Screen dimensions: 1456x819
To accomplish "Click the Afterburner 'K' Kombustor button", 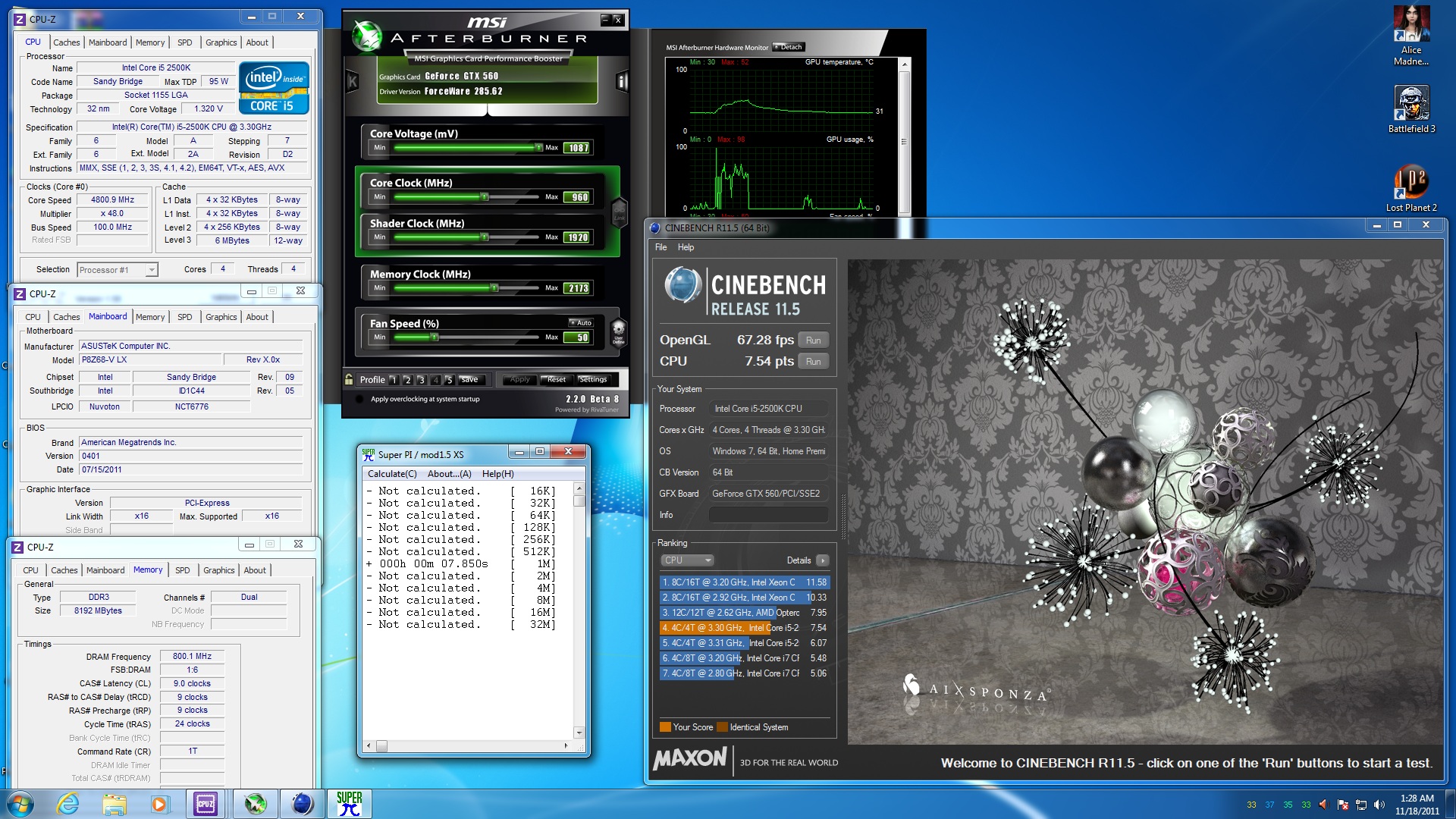I will pos(352,81).
